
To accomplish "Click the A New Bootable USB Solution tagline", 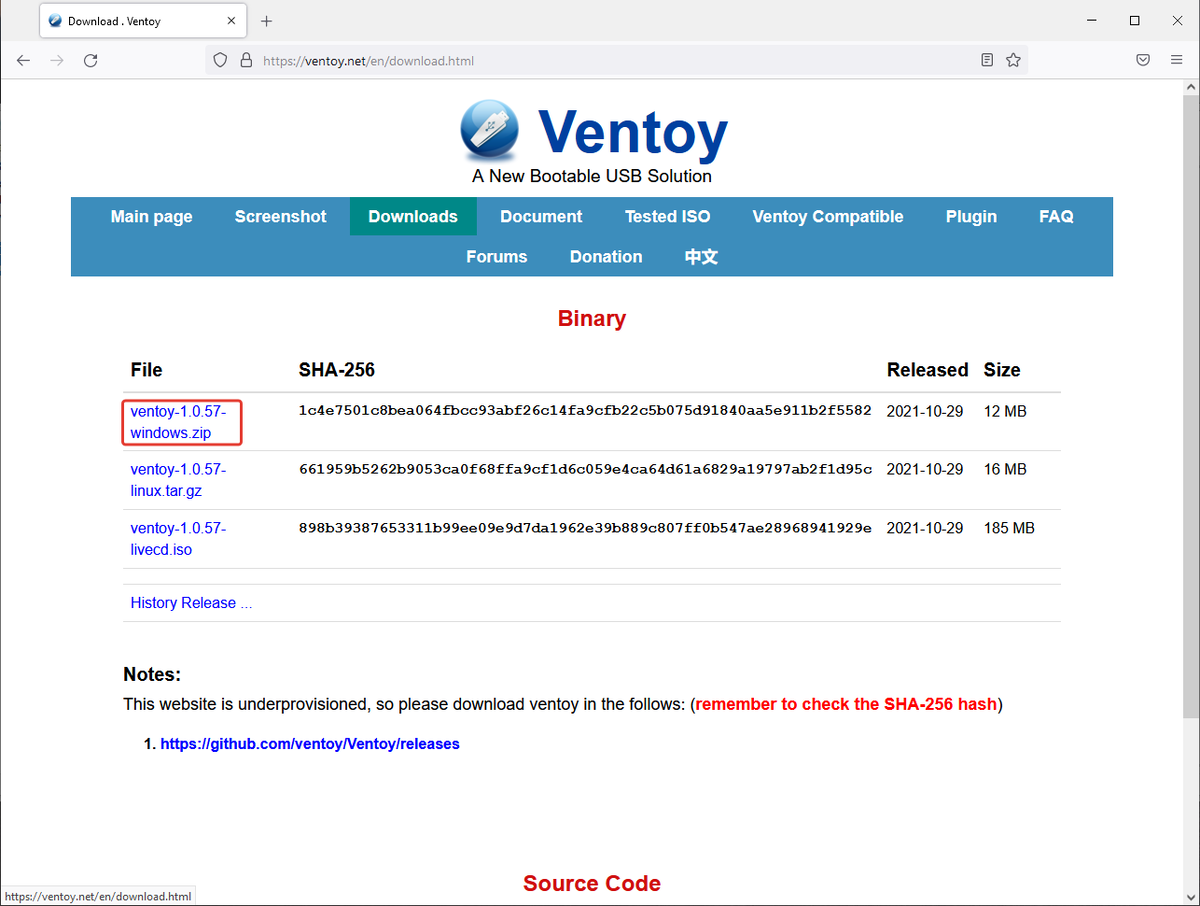I will 592,176.
